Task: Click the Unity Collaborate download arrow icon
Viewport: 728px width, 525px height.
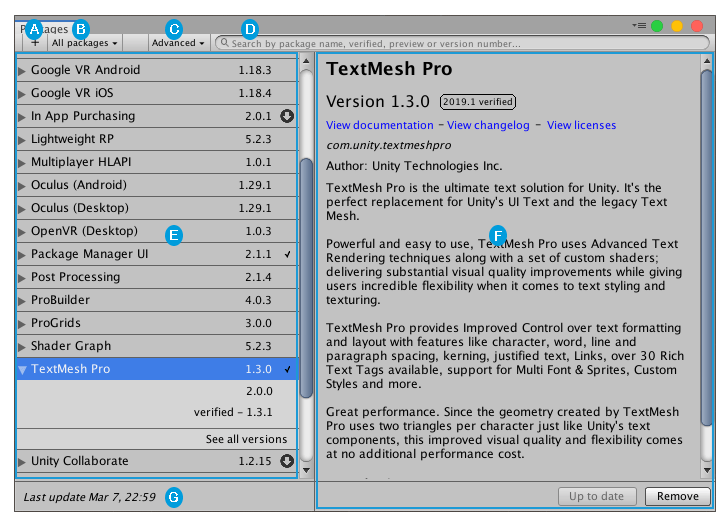Action: [x=287, y=460]
